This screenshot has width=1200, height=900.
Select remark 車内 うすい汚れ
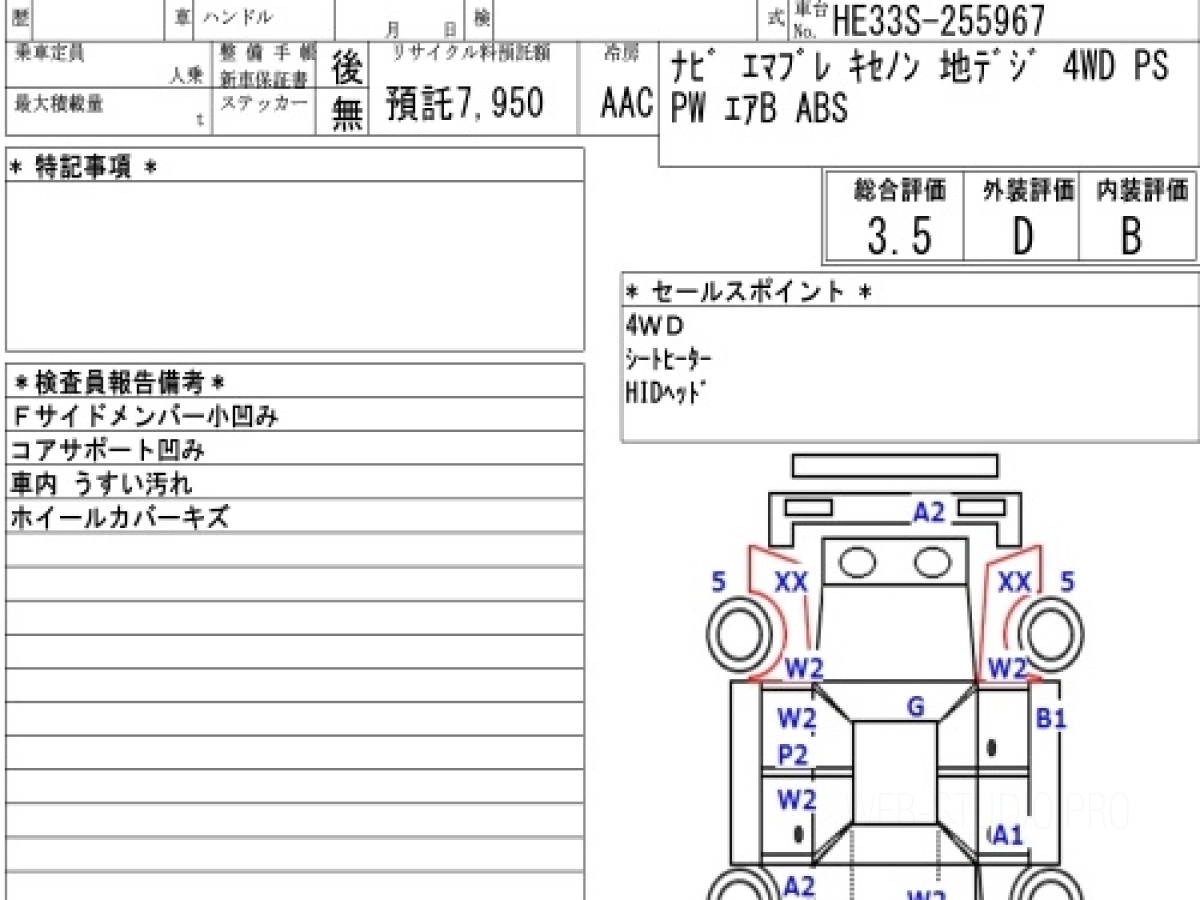[x=100, y=484]
